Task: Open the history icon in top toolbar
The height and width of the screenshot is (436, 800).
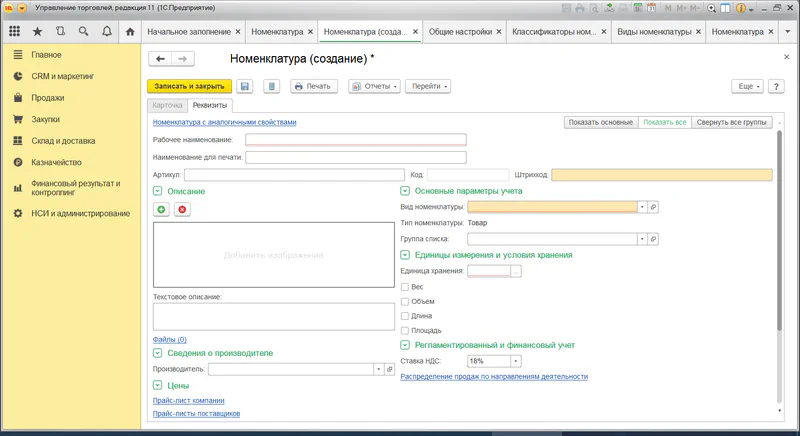Action: pyautogui.click(x=61, y=31)
